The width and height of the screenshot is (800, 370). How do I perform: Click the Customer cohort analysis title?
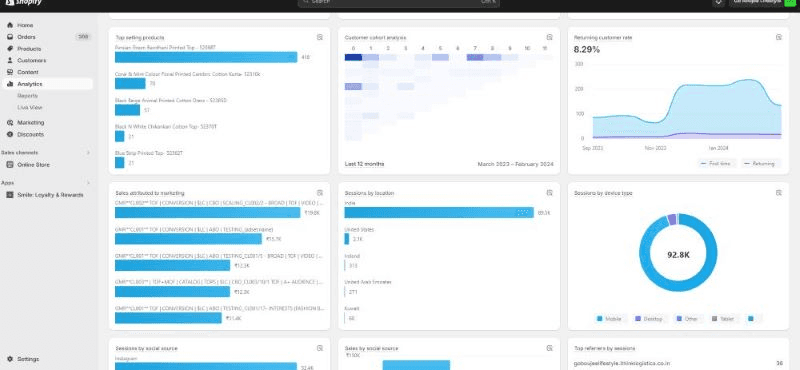tap(375, 38)
